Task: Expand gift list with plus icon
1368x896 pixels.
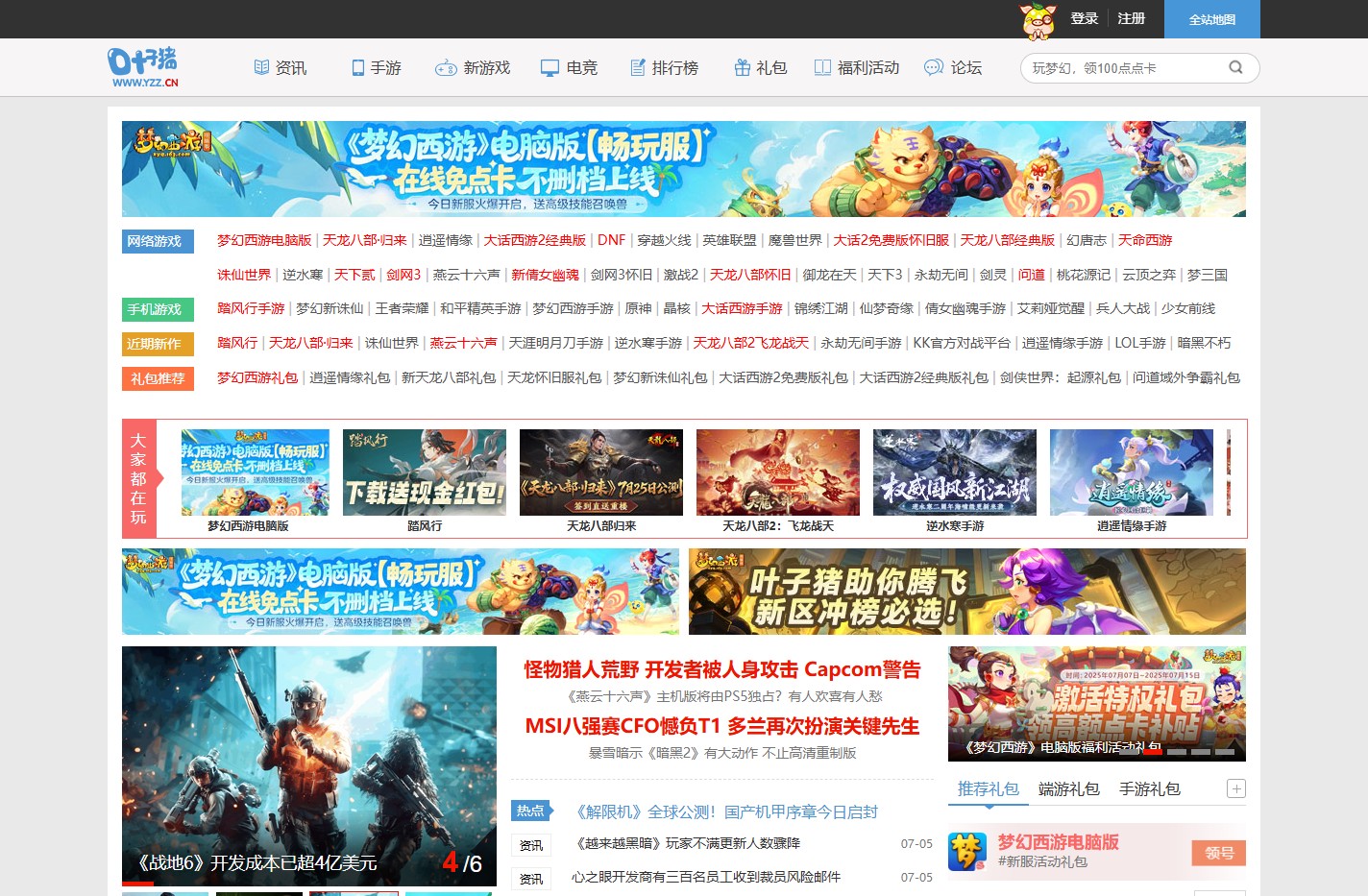Action: click(1236, 788)
